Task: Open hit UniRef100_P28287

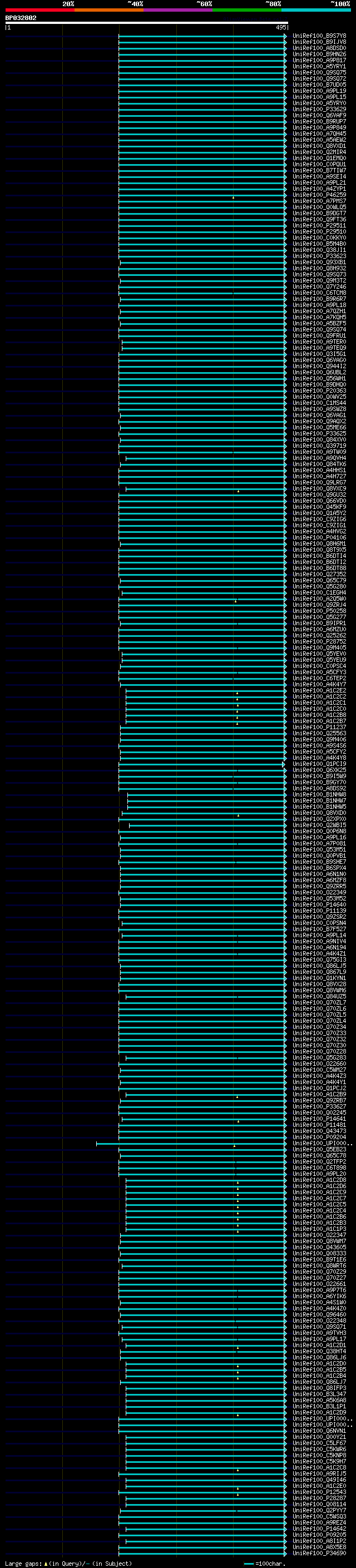Action: 319,1498
